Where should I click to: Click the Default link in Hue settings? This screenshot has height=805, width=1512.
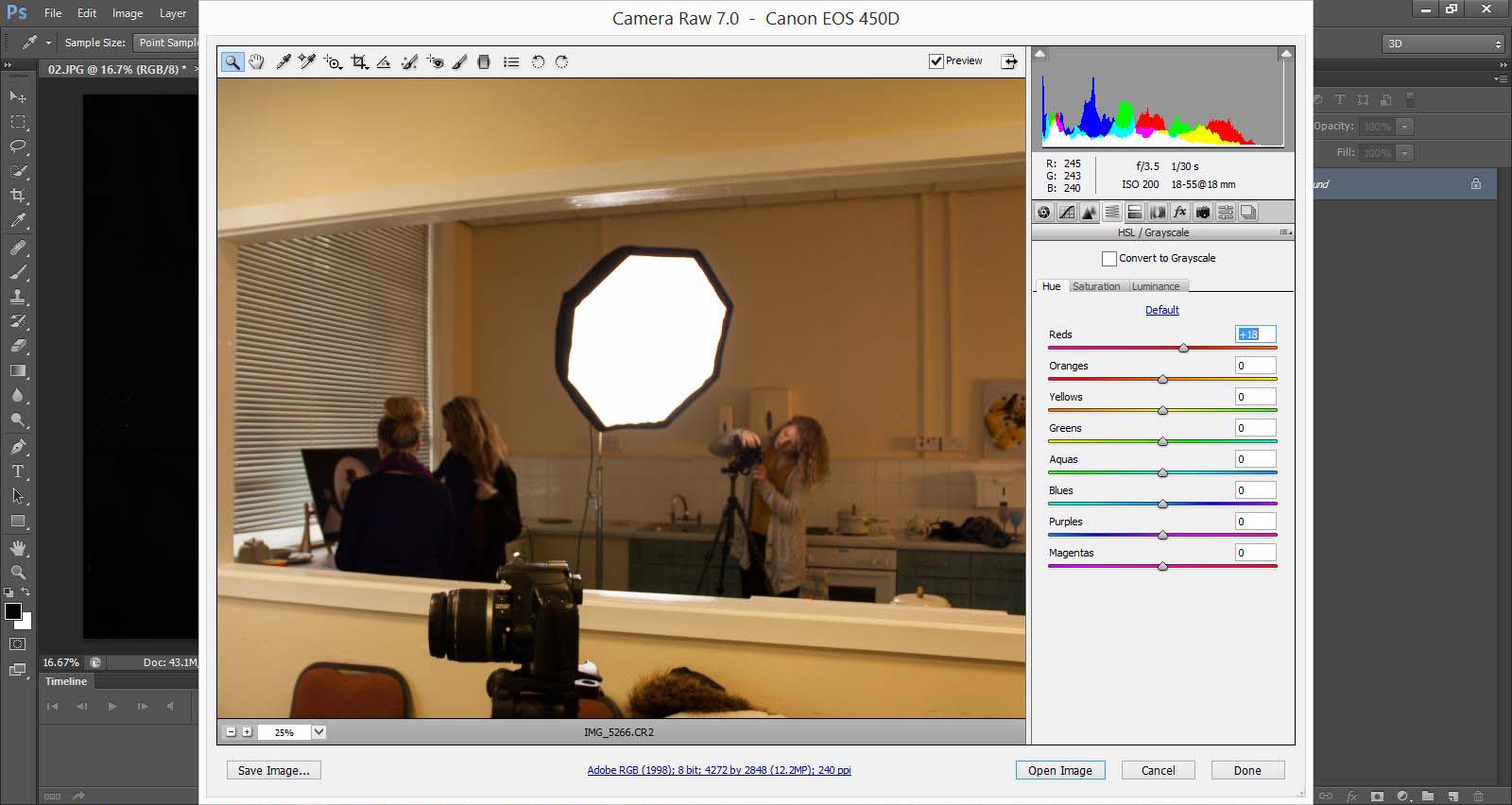click(1161, 310)
